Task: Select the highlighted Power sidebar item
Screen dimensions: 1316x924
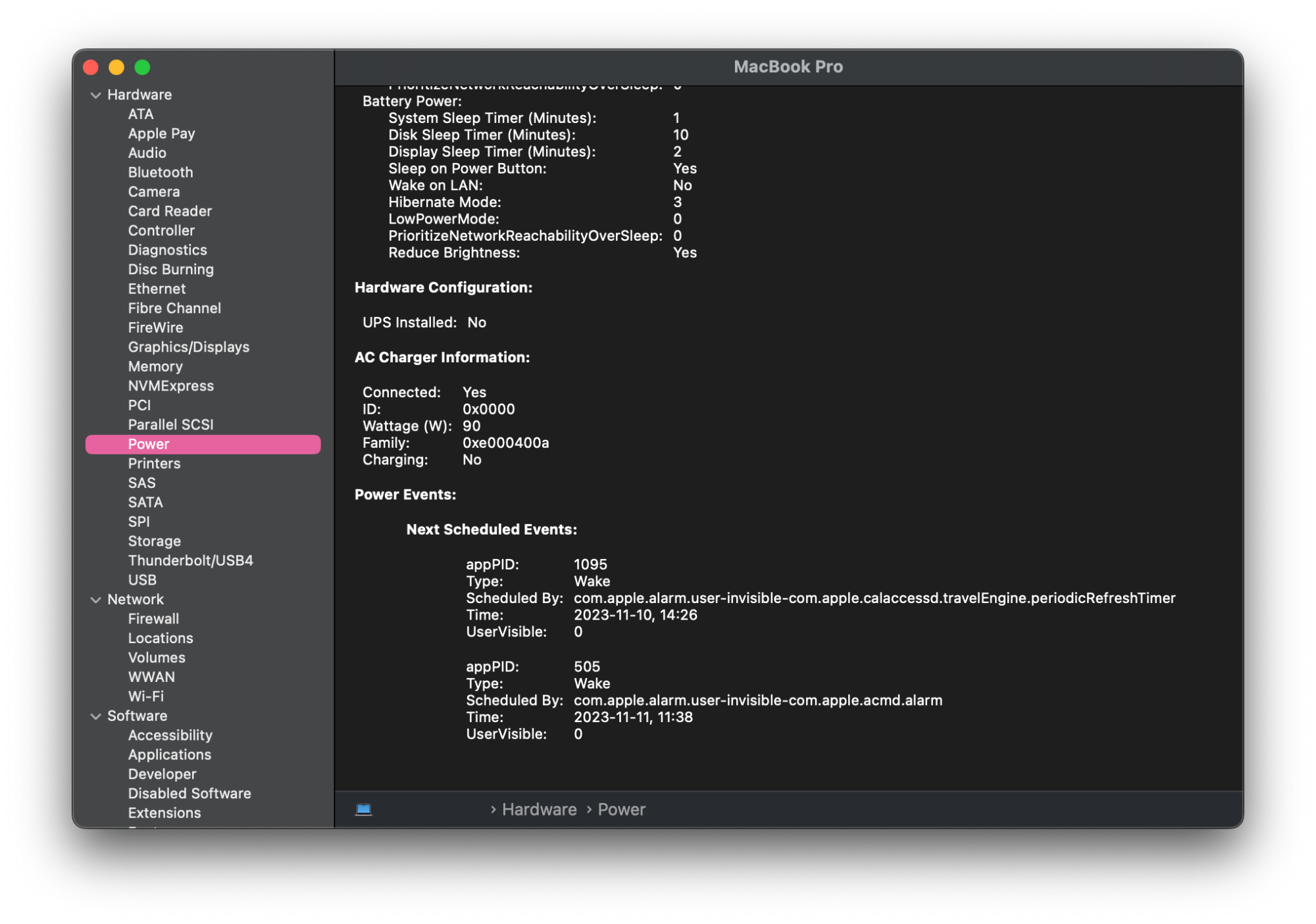Action: [149, 444]
